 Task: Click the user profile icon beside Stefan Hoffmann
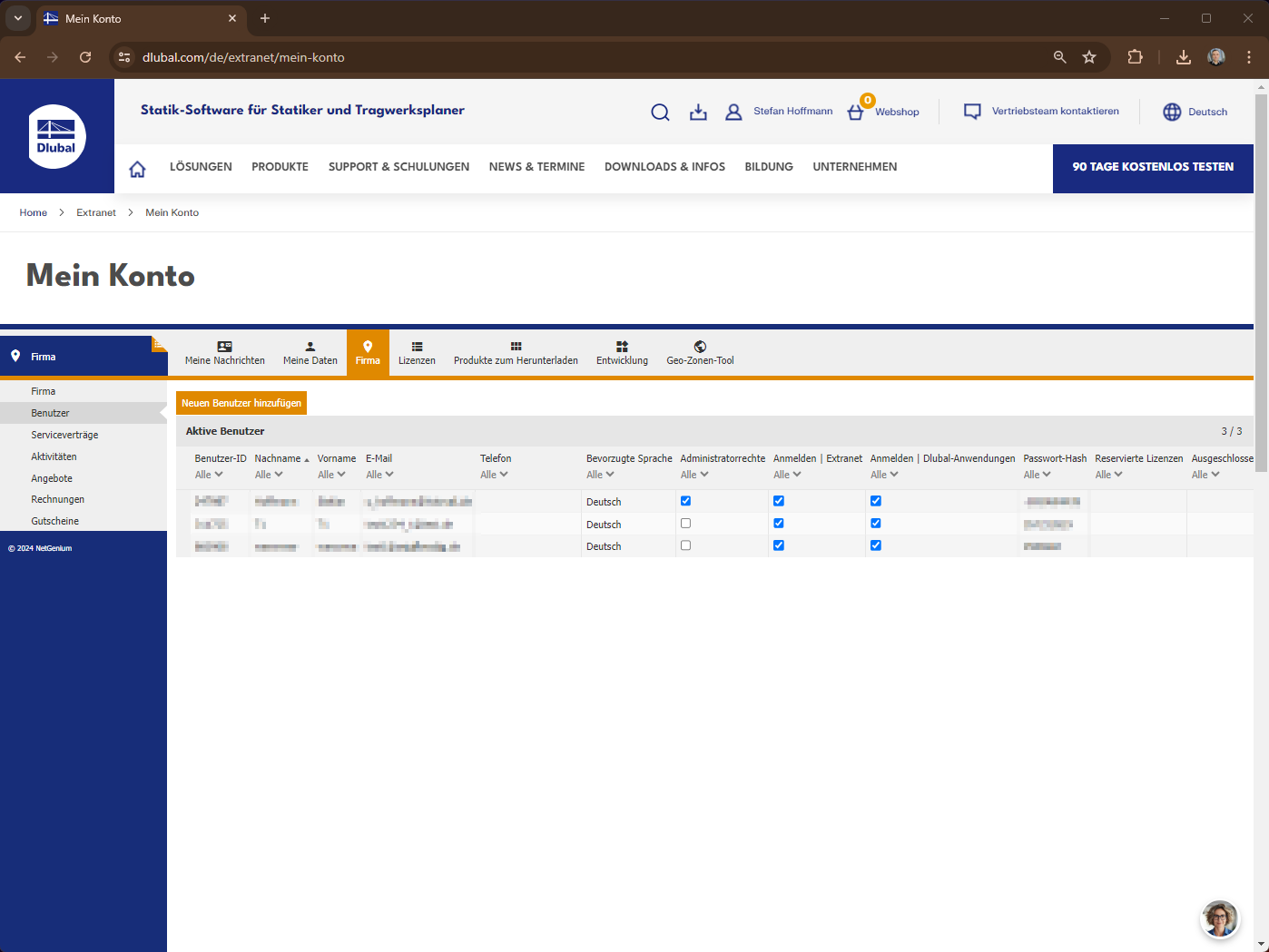click(x=733, y=112)
